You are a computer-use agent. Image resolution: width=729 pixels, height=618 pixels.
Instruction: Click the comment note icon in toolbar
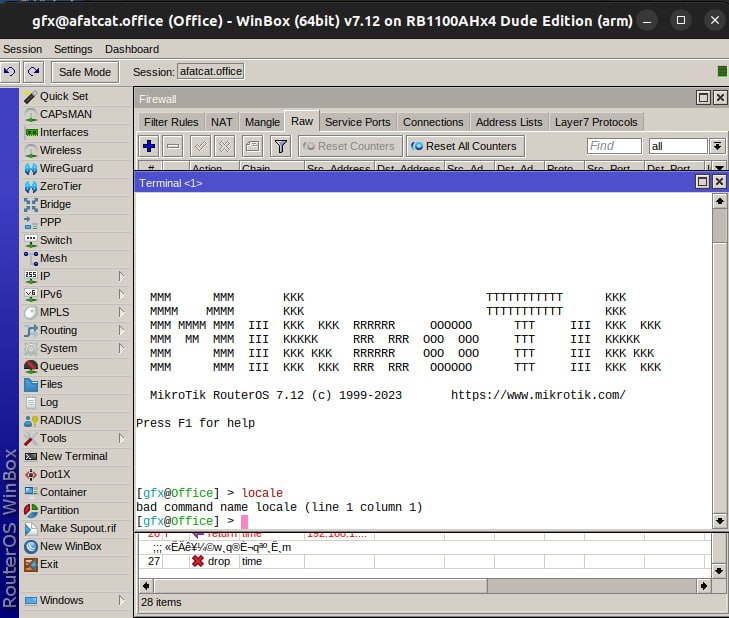point(252,146)
